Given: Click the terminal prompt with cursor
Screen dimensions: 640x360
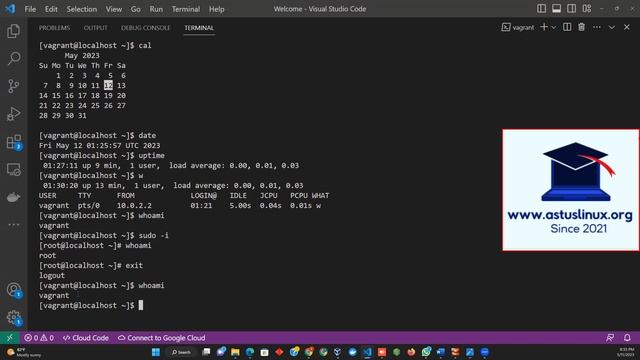Looking at the screenshot, I should (91, 305).
